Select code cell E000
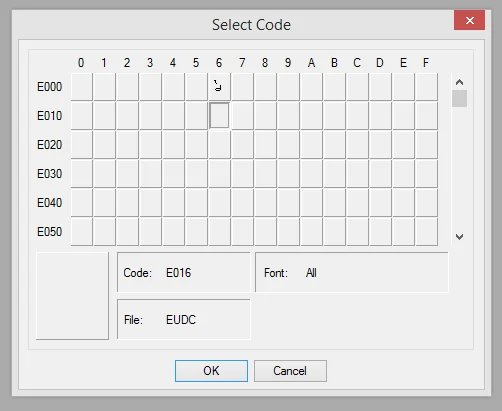This screenshot has width=502, height=411. point(82,87)
